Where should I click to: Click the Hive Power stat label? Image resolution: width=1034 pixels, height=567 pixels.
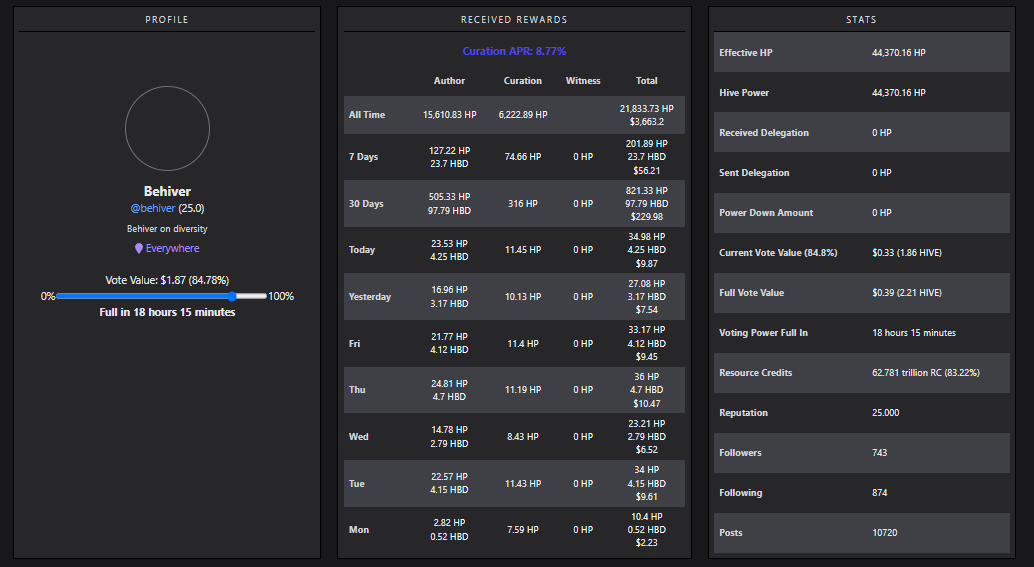(744, 93)
